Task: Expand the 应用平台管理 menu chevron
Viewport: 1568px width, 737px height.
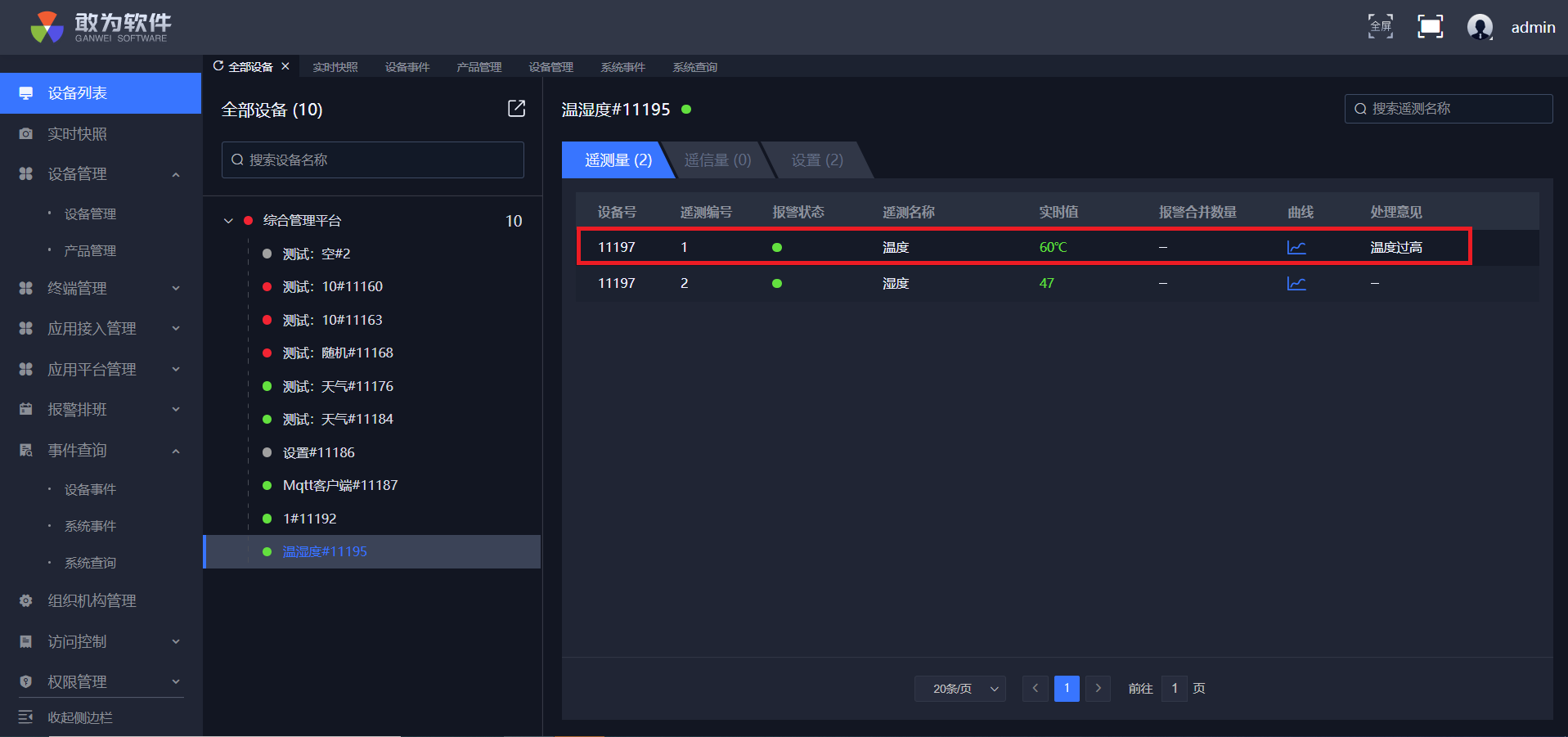Action: coord(176,369)
